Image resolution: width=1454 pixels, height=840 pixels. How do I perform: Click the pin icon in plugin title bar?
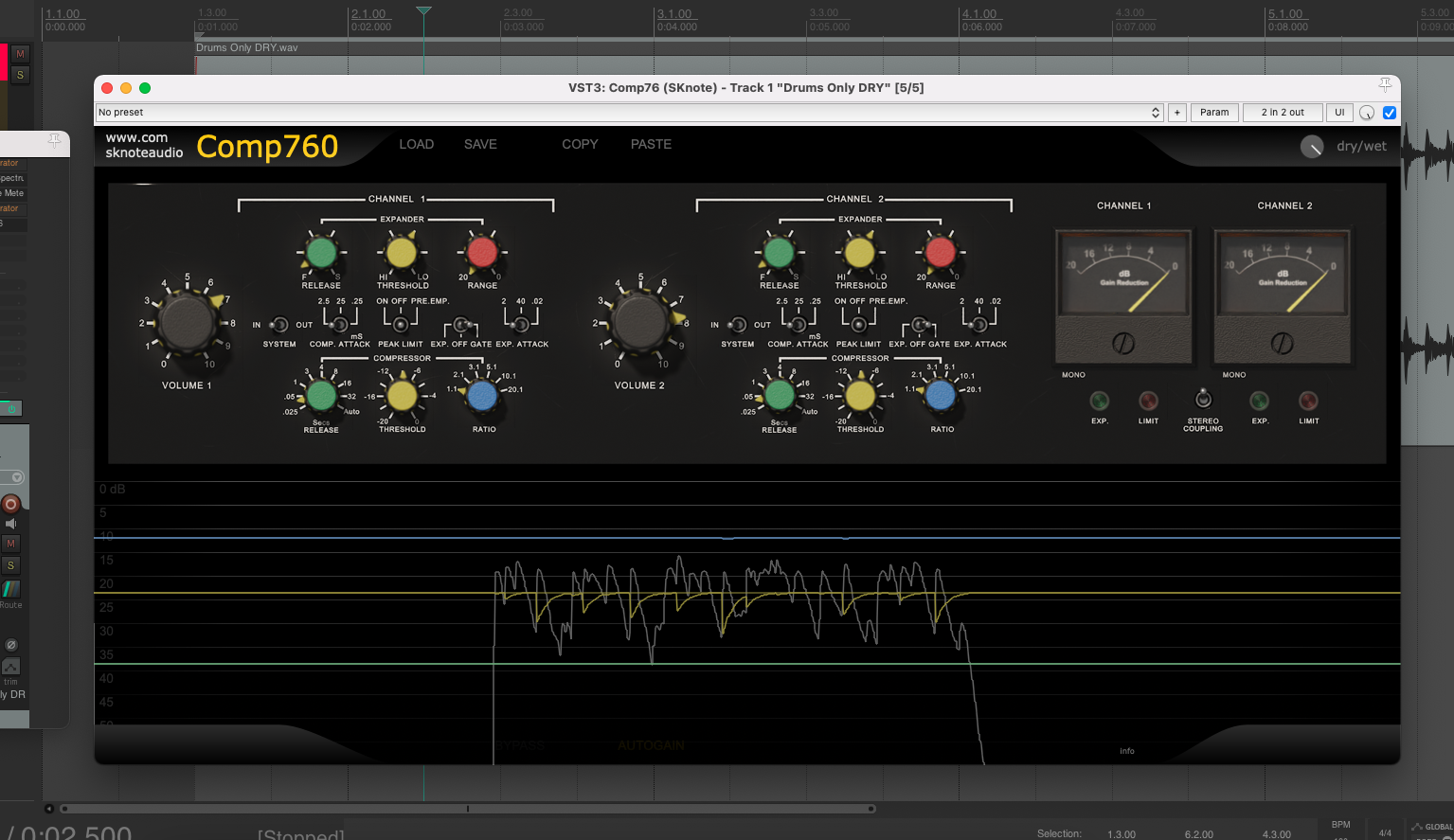click(1385, 85)
